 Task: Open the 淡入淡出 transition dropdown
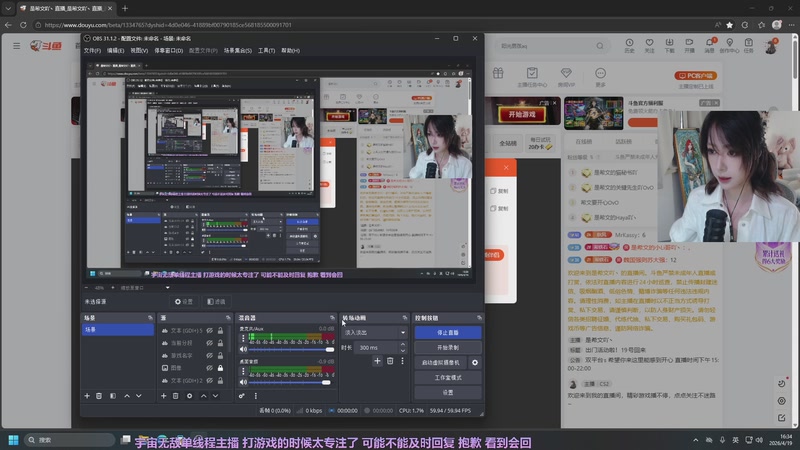point(374,333)
